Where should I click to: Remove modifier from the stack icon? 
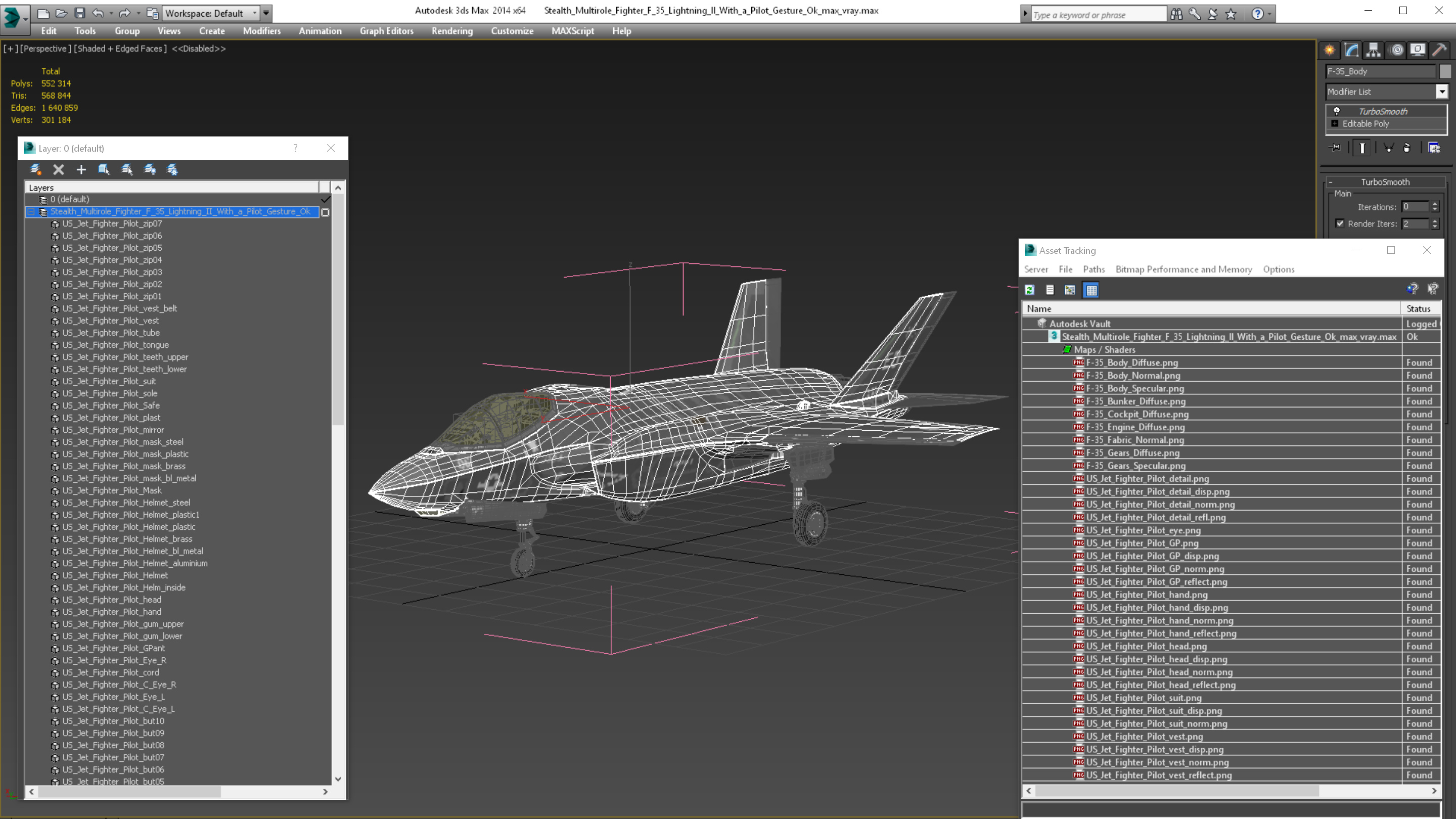[1407, 148]
